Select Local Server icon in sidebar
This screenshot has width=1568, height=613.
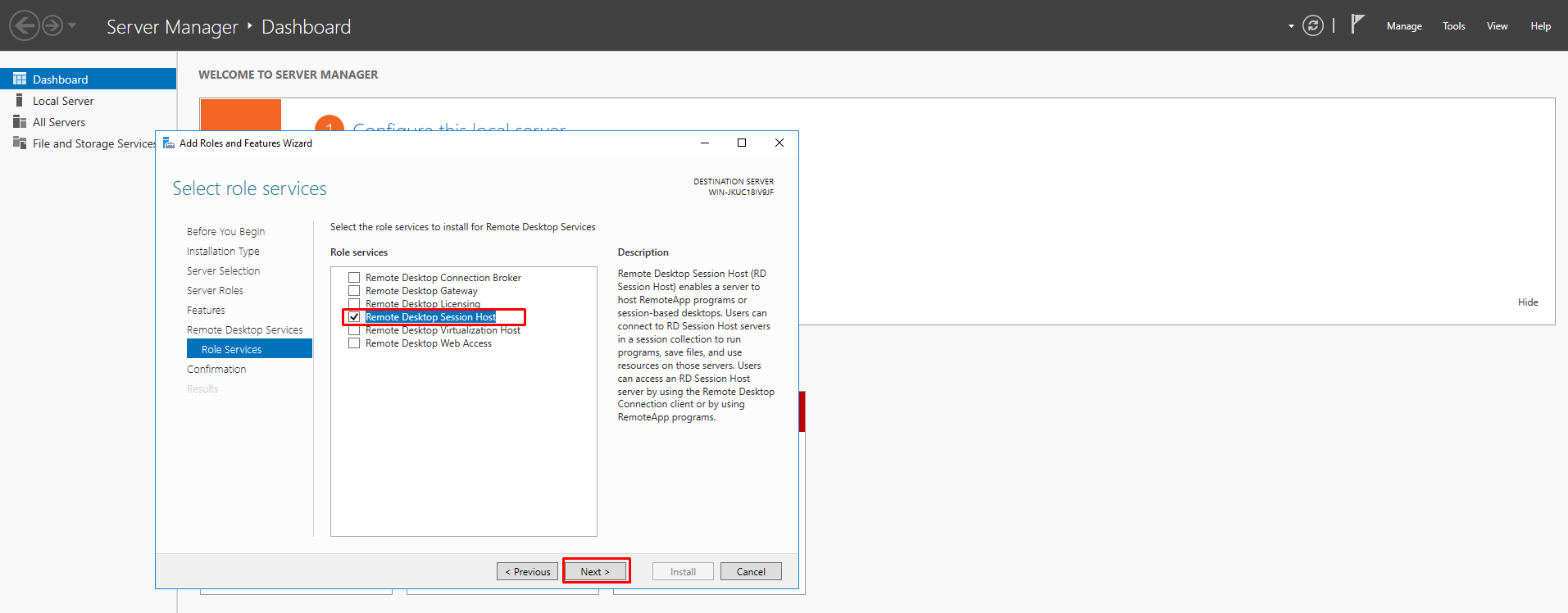coord(20,100)
